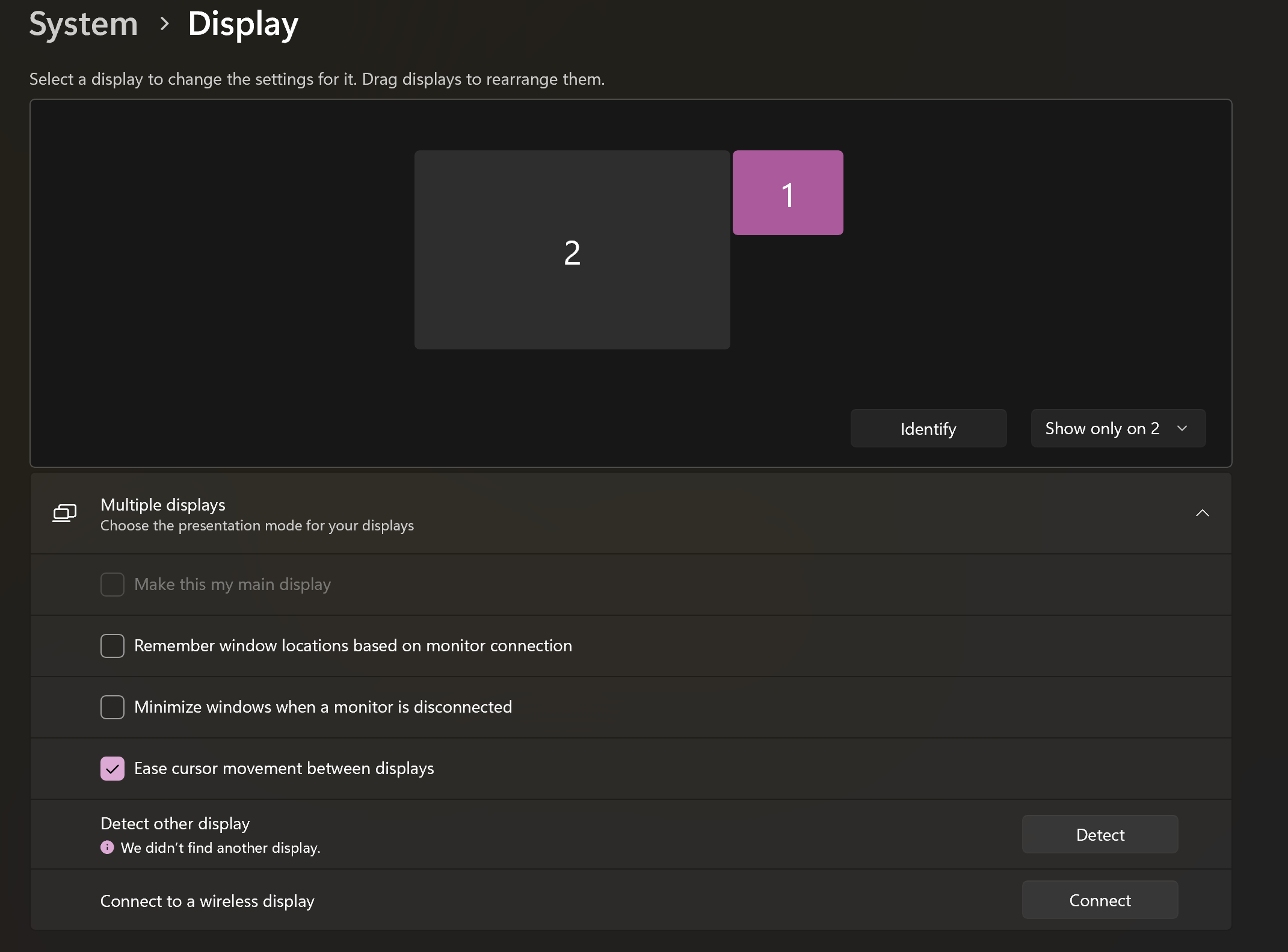
Task: Go back to System in the breadcrumb
Action: point(84,24)
